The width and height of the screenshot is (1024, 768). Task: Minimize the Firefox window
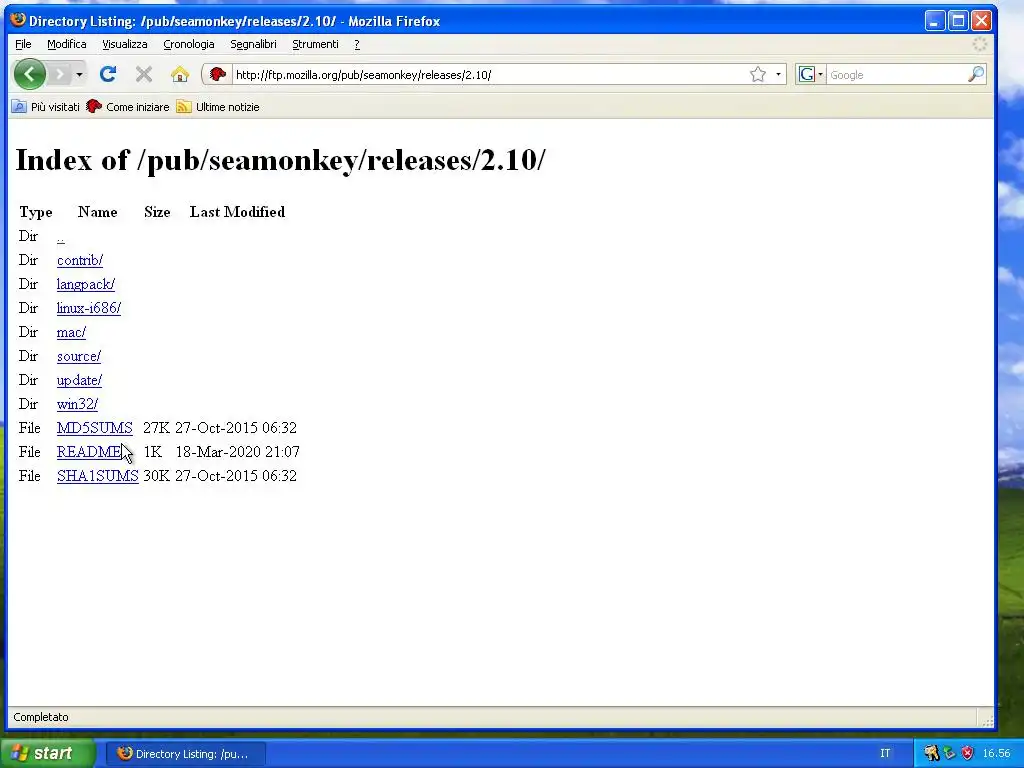pyautogui.click(x=935, y=21)
